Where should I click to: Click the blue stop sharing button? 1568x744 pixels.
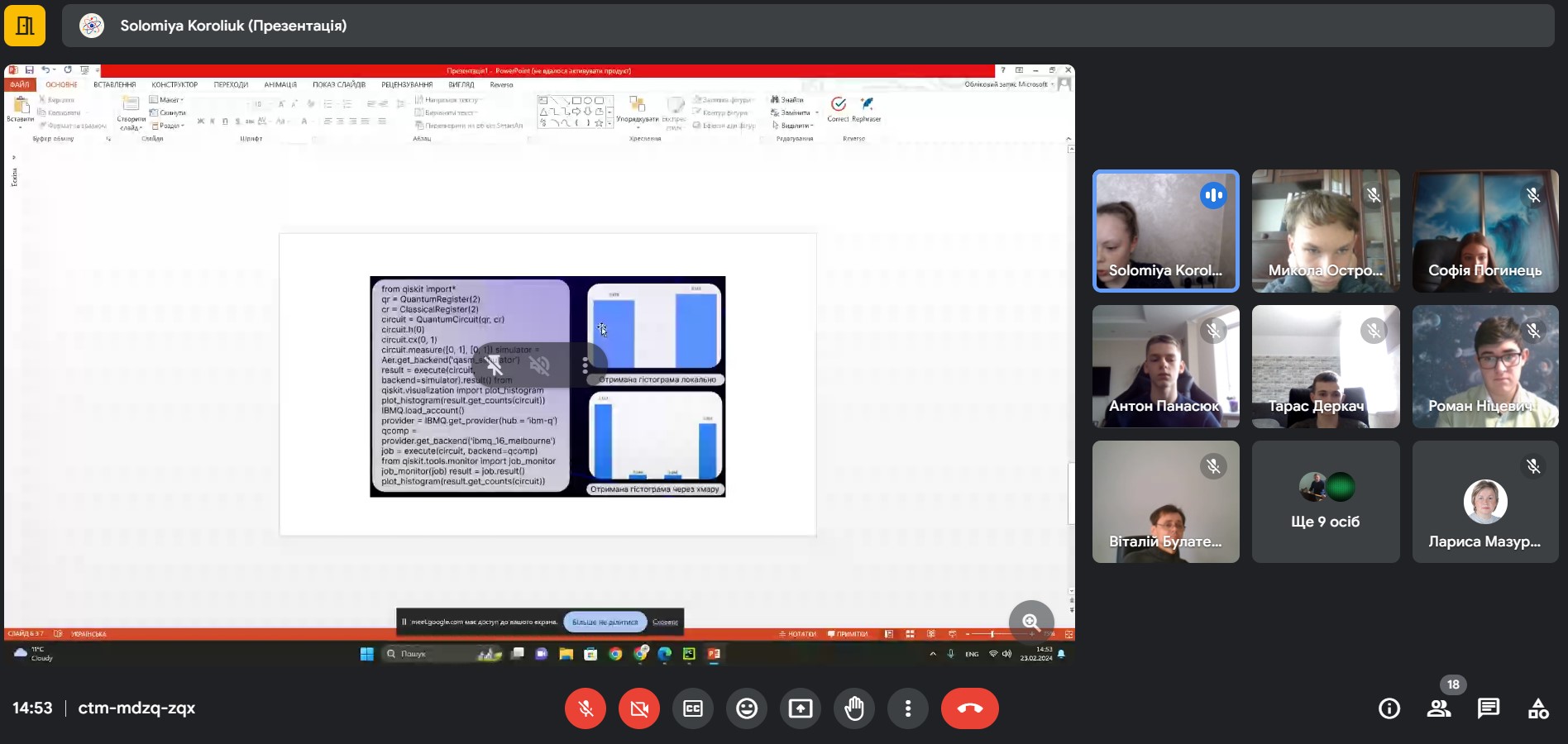click(x=605, y=622)
